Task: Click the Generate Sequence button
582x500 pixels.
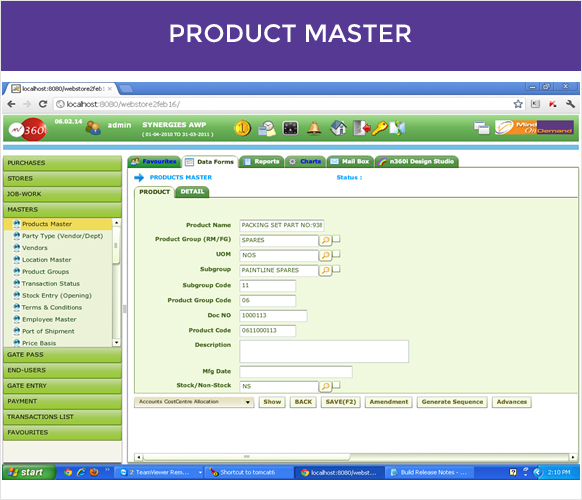Action: click(x=452, y=402)
